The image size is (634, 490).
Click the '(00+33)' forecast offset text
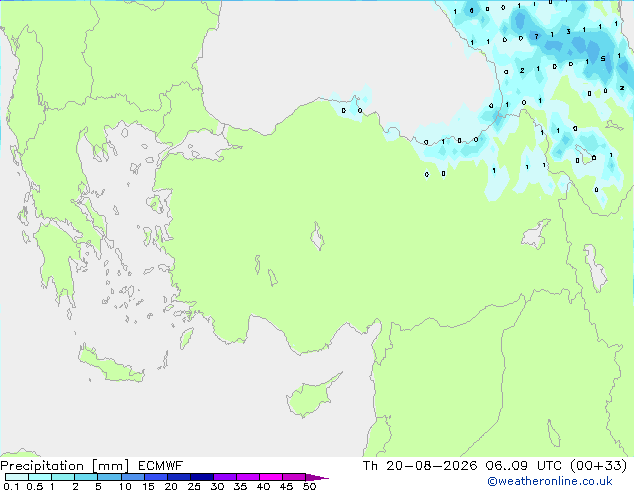pyautogui.click(x=598, y=466)
